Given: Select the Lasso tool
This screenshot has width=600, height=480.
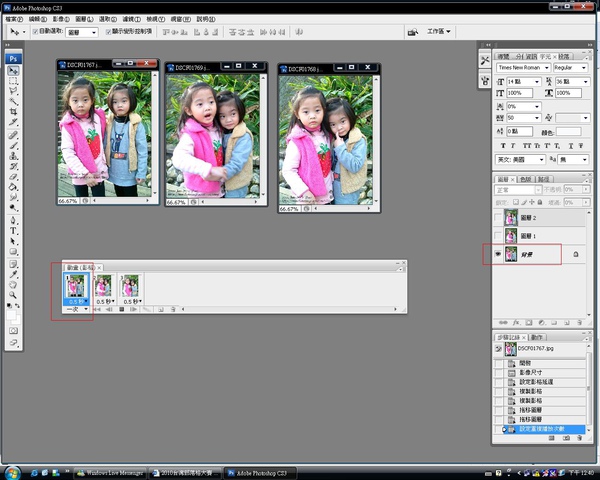Looking at the screenshot, I should (13, 91).
